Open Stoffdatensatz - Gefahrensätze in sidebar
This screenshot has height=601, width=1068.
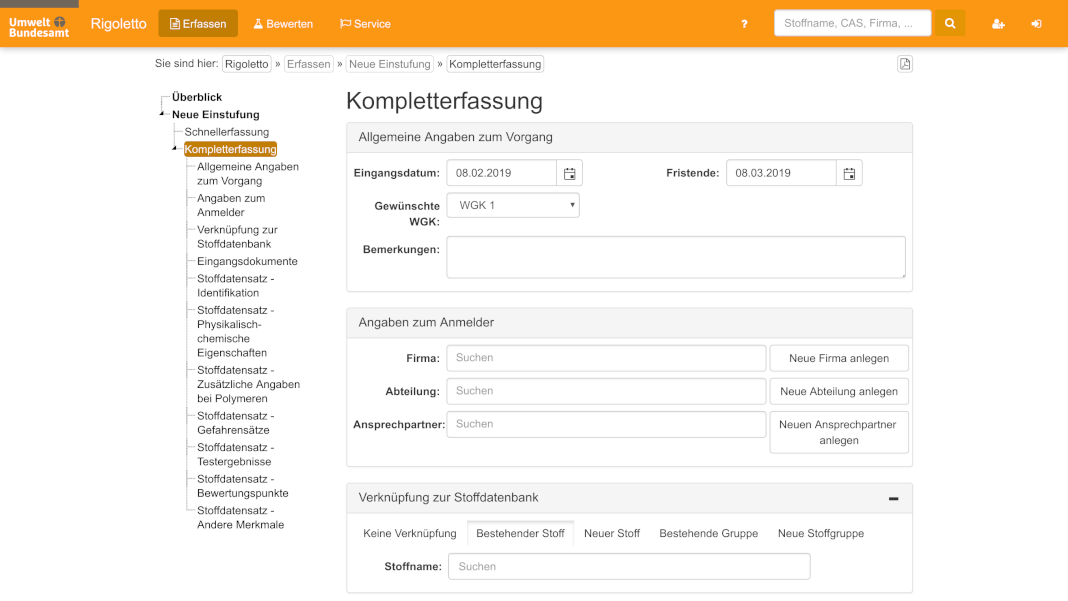click(x=236, y=423)
